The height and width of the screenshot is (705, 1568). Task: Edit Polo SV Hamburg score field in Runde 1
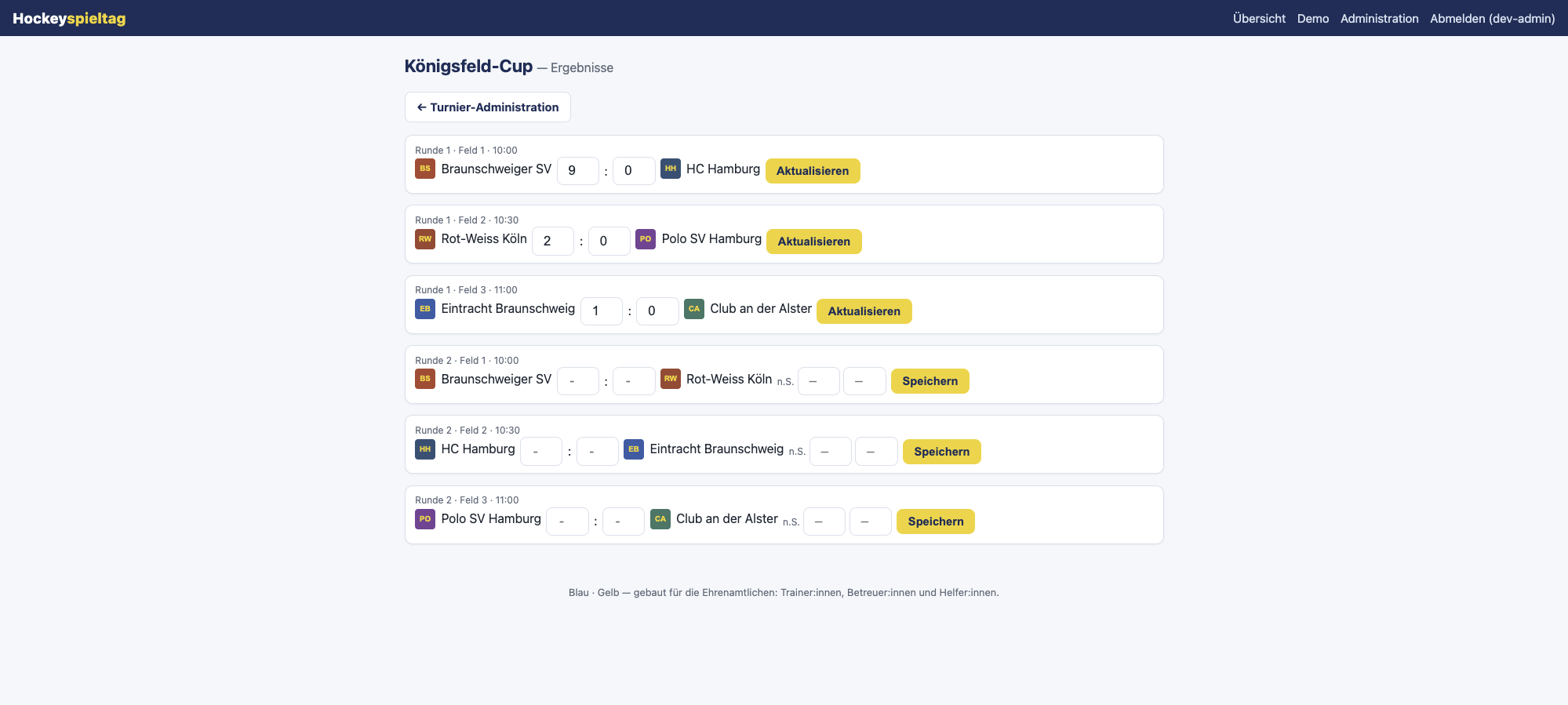click(x=609, y=241)
